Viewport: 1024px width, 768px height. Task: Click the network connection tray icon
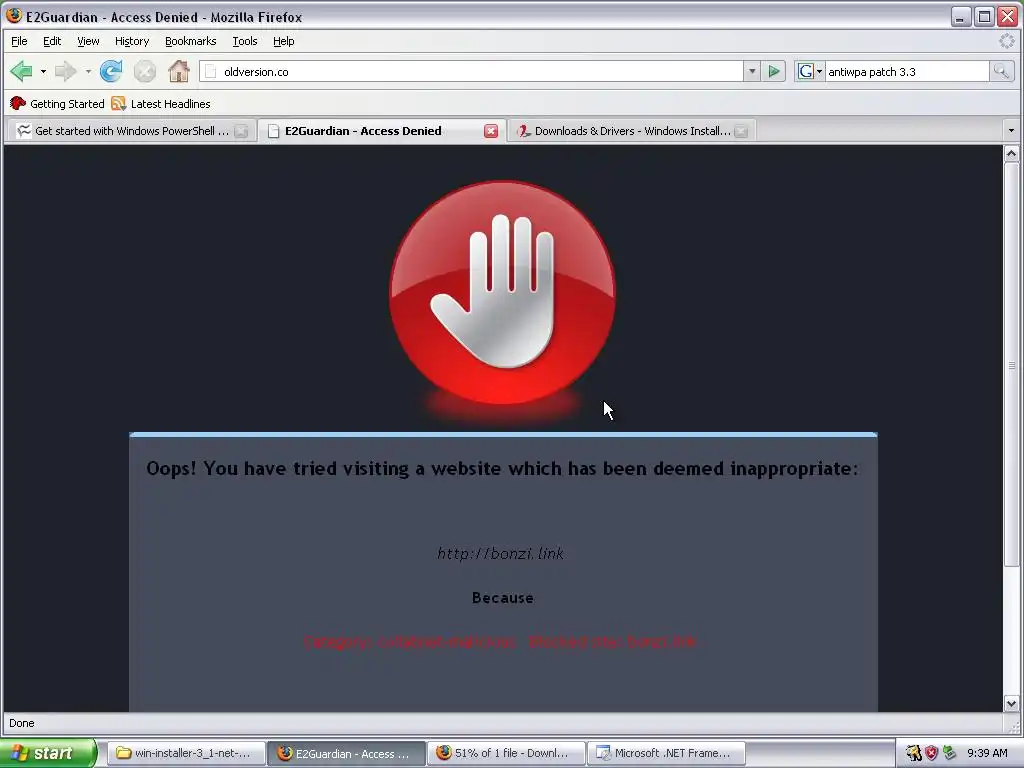pos(949,753)
